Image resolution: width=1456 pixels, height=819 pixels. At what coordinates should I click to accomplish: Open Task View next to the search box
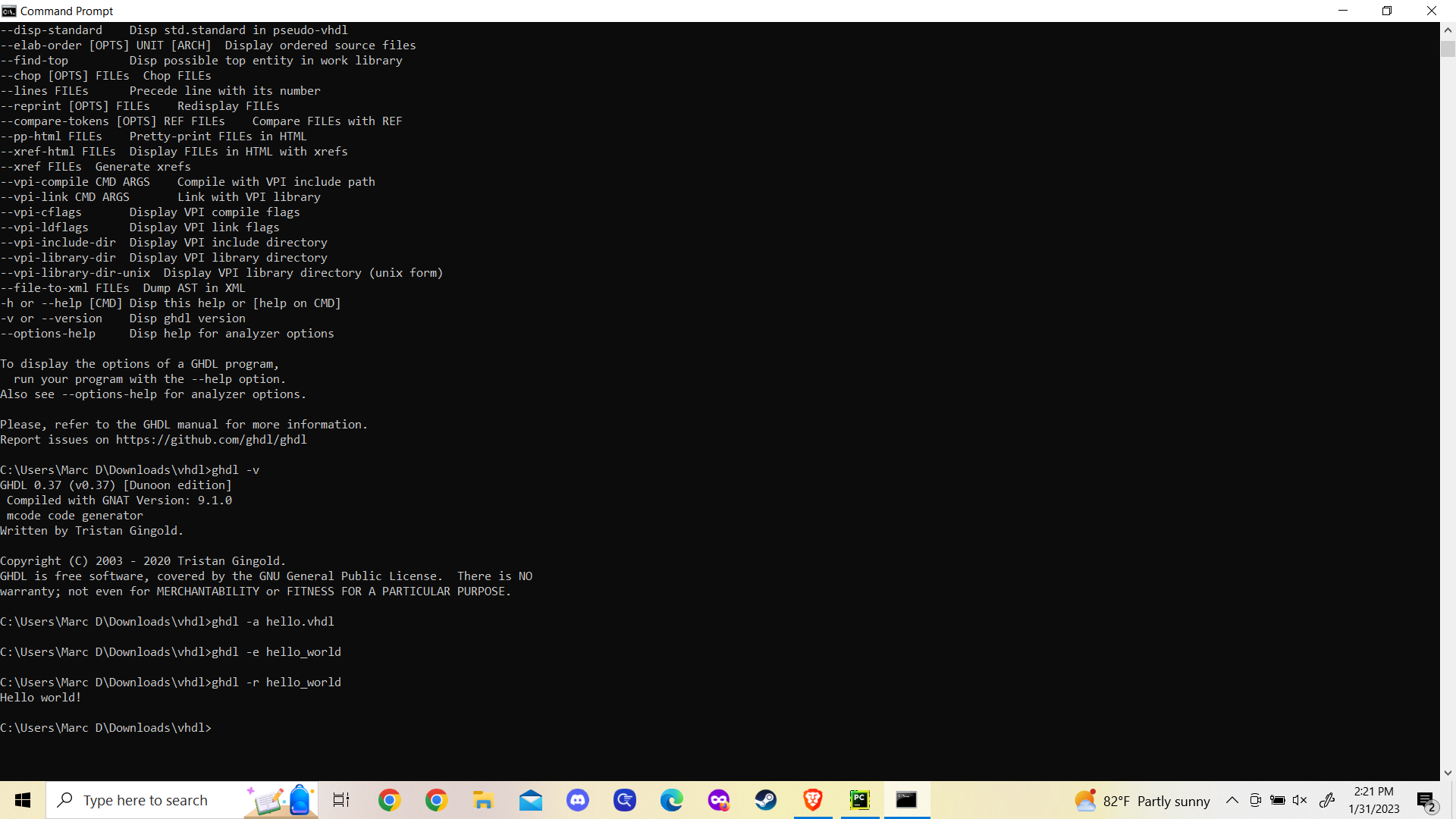pyautogui.click(x=341, y=800)
